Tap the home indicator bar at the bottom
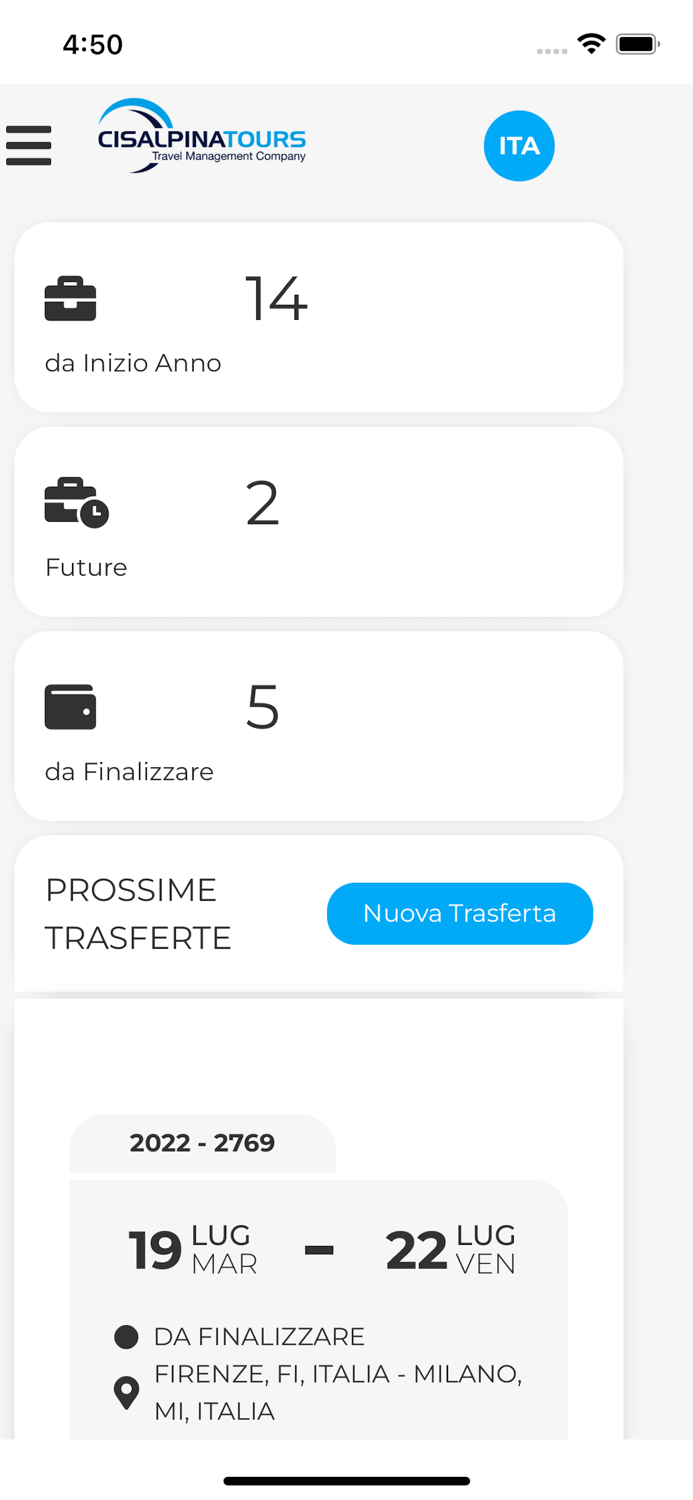The image size is (693, 1500). (346, 1480)
